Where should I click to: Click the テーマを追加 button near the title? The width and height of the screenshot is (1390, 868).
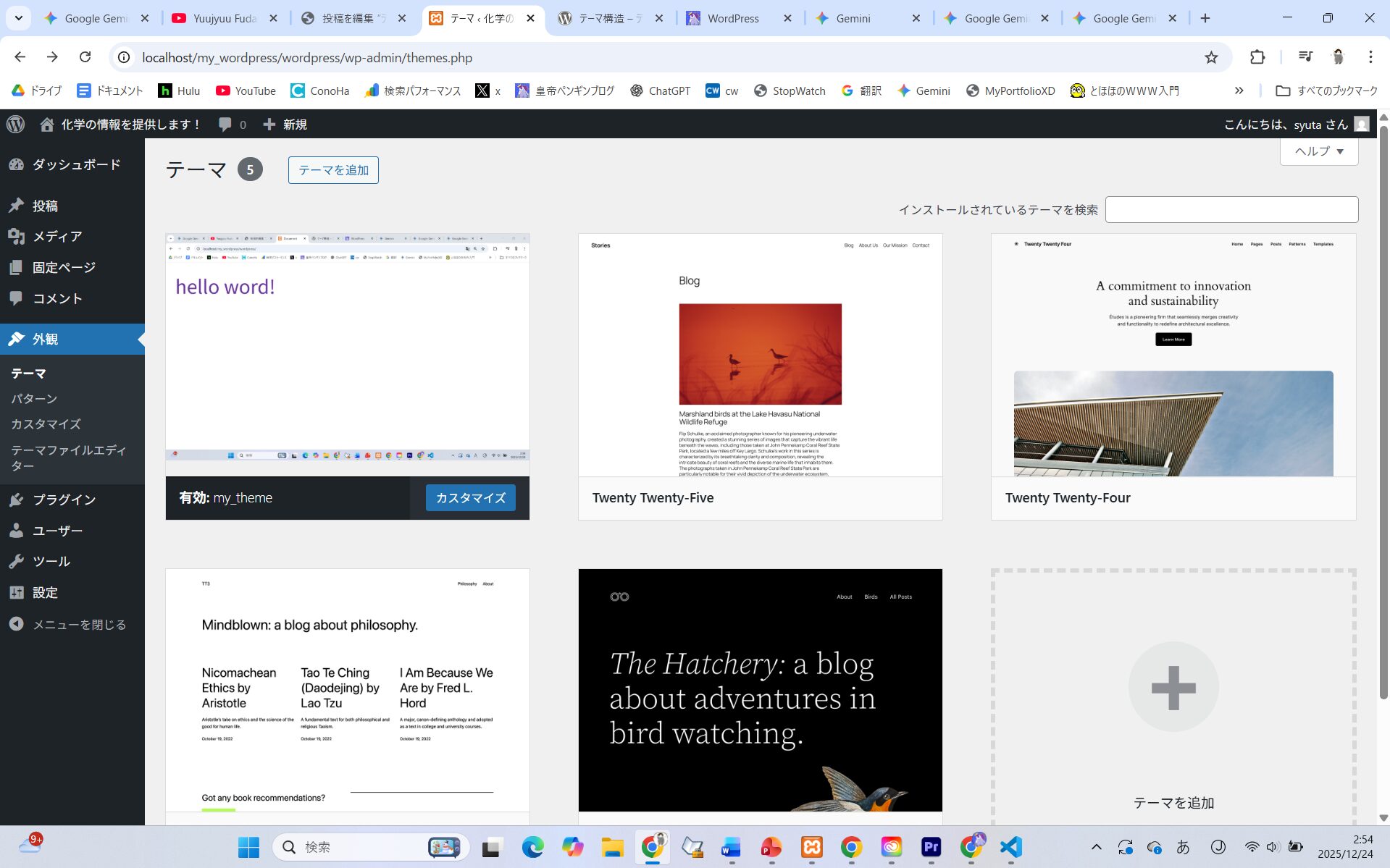pos(333,170)
